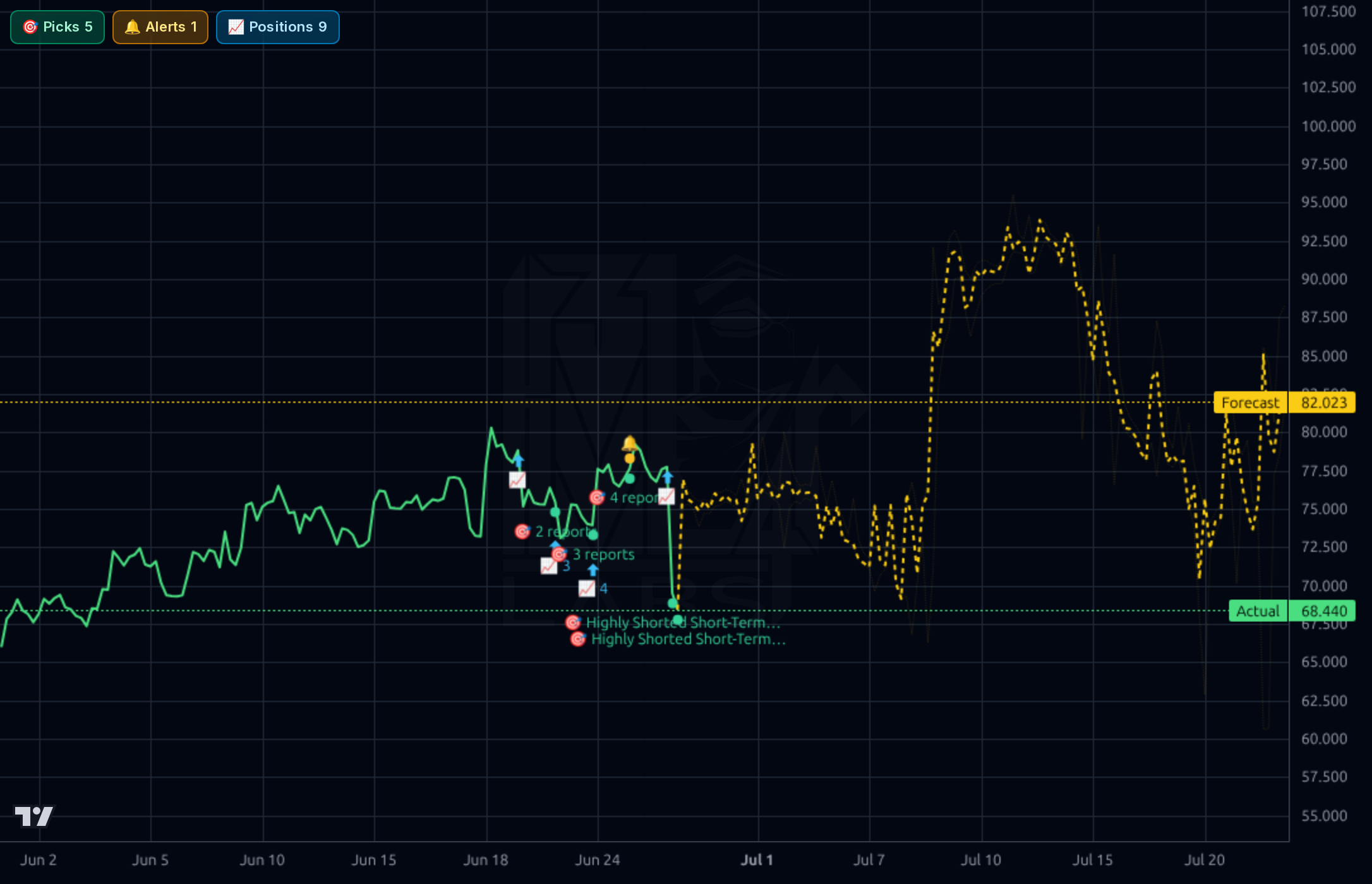The width and height of the screenshot is (1372, 884).
Task: Open the target icon beside '2 reports'
Action: [x=522, y=532]
